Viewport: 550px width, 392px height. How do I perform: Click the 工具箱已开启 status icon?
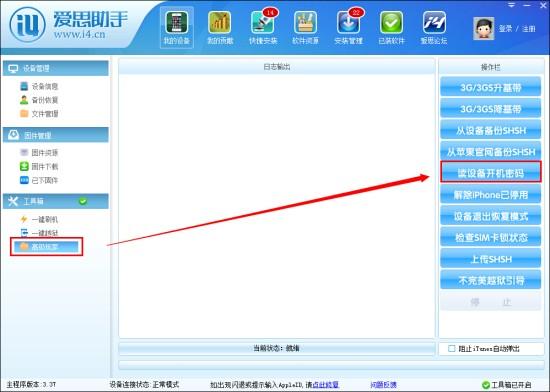[x=486, y=385]
